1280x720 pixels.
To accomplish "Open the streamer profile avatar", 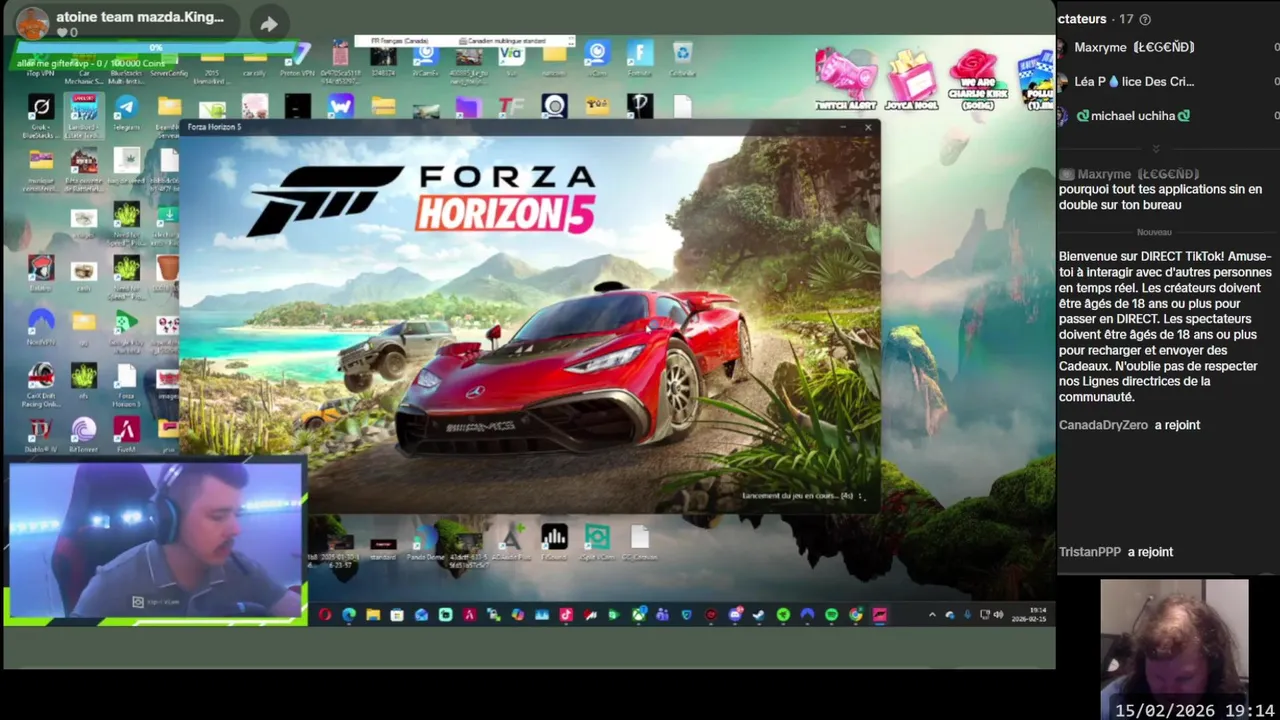I will coord(32,23).
